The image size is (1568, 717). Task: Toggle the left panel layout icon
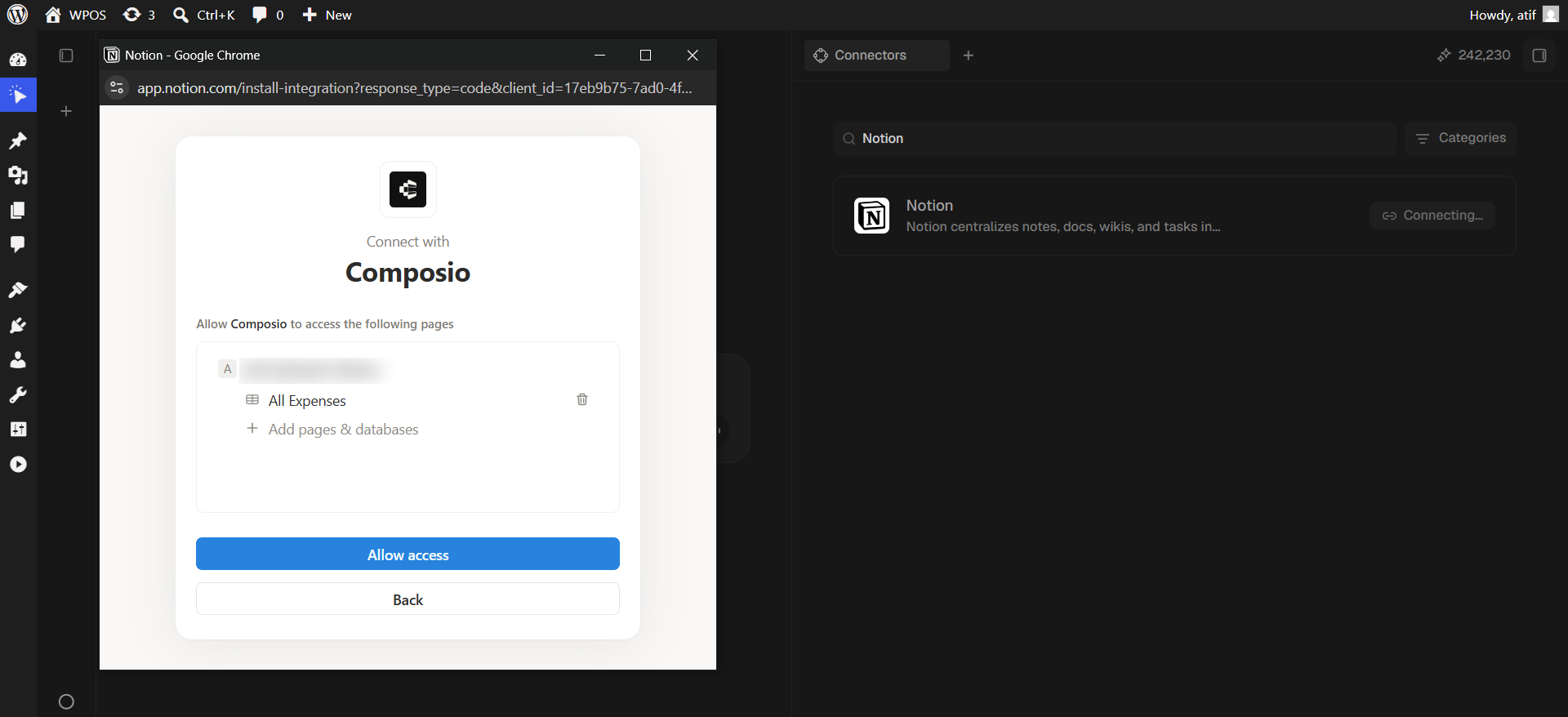[x=66, y=56]
